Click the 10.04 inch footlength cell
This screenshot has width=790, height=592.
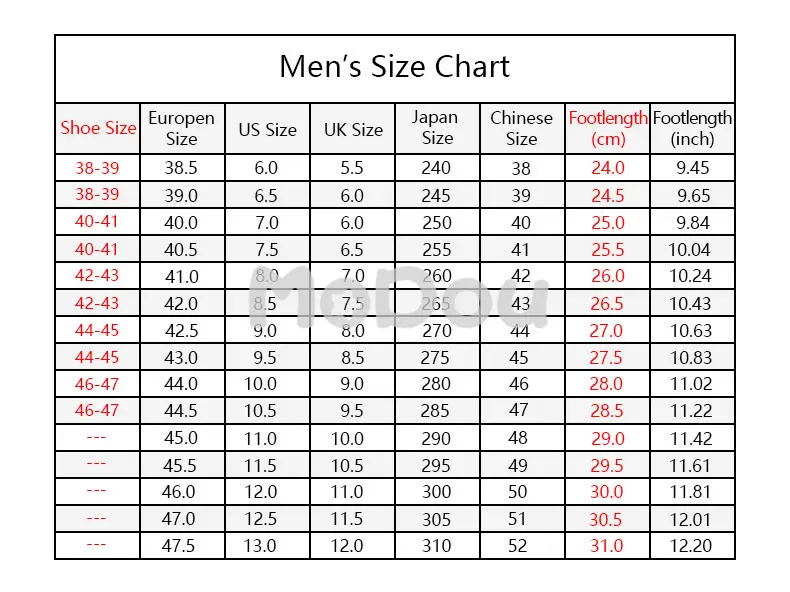[x=692, y=249]
